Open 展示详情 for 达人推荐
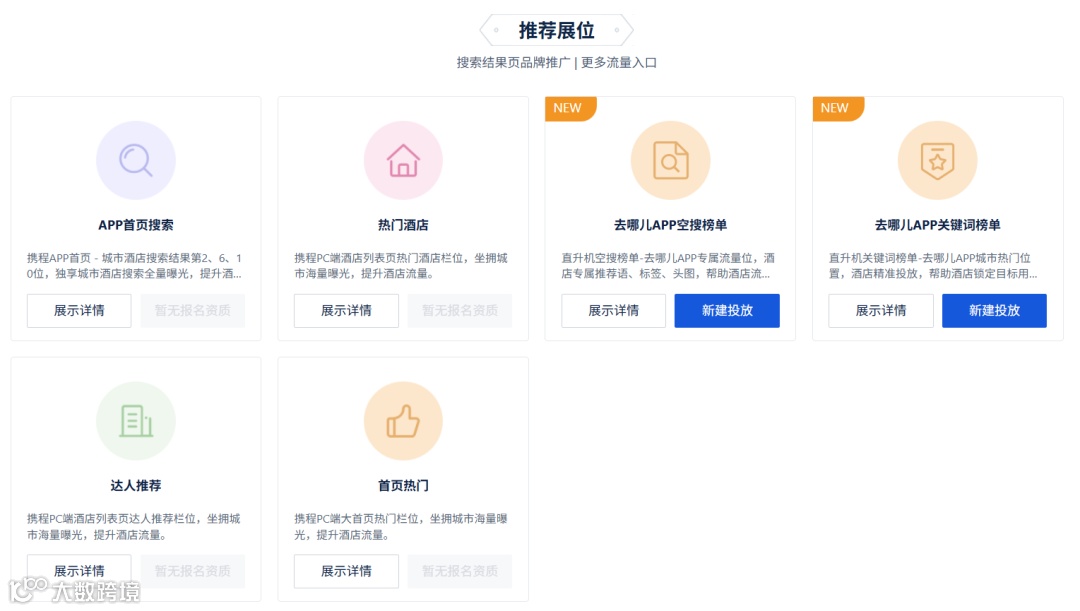The width and height of the screenshot is (1080, 611). pyautogui.click(x=79, y=571)
